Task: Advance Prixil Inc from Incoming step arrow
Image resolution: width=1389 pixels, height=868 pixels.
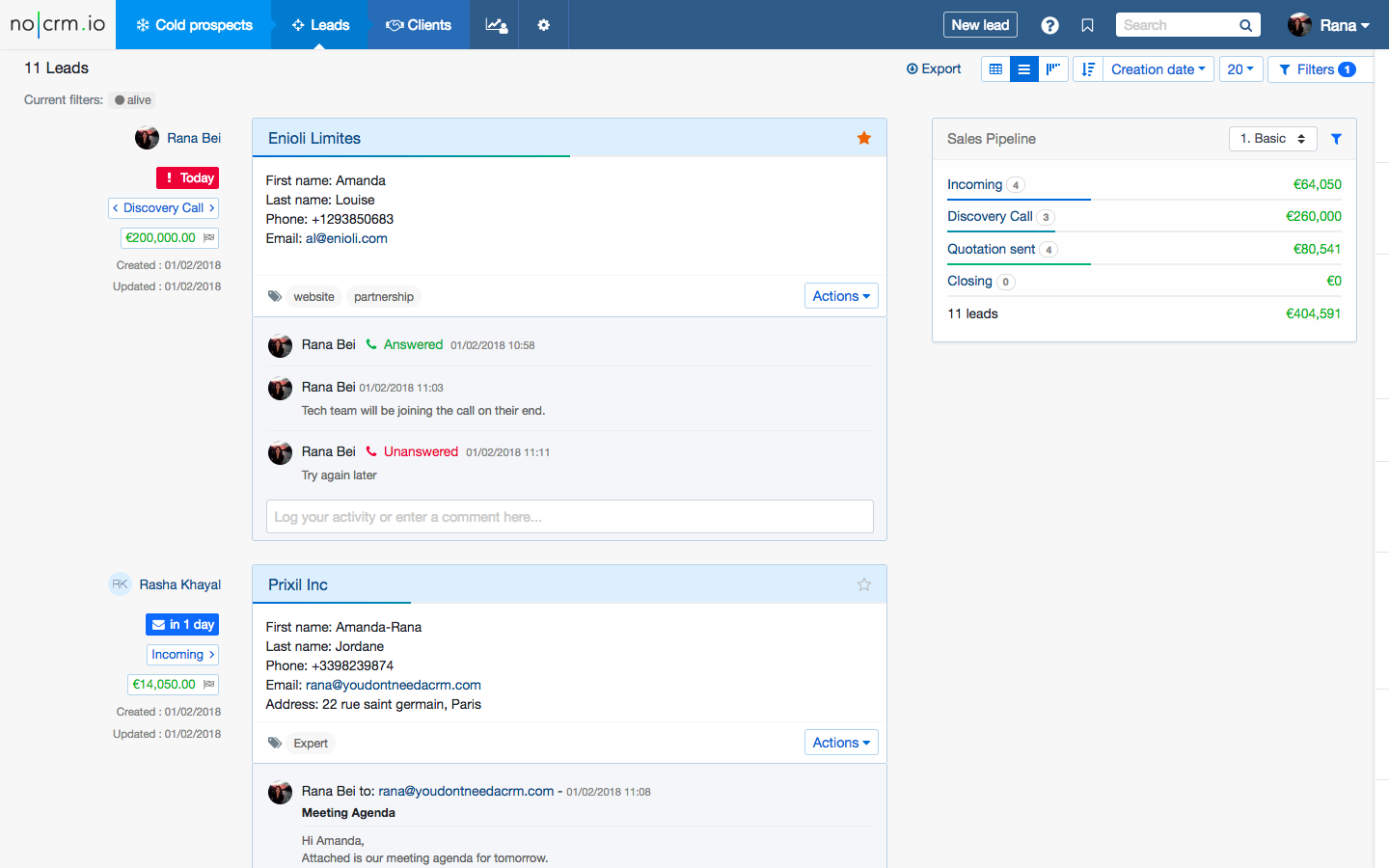Action: point(212,655)
